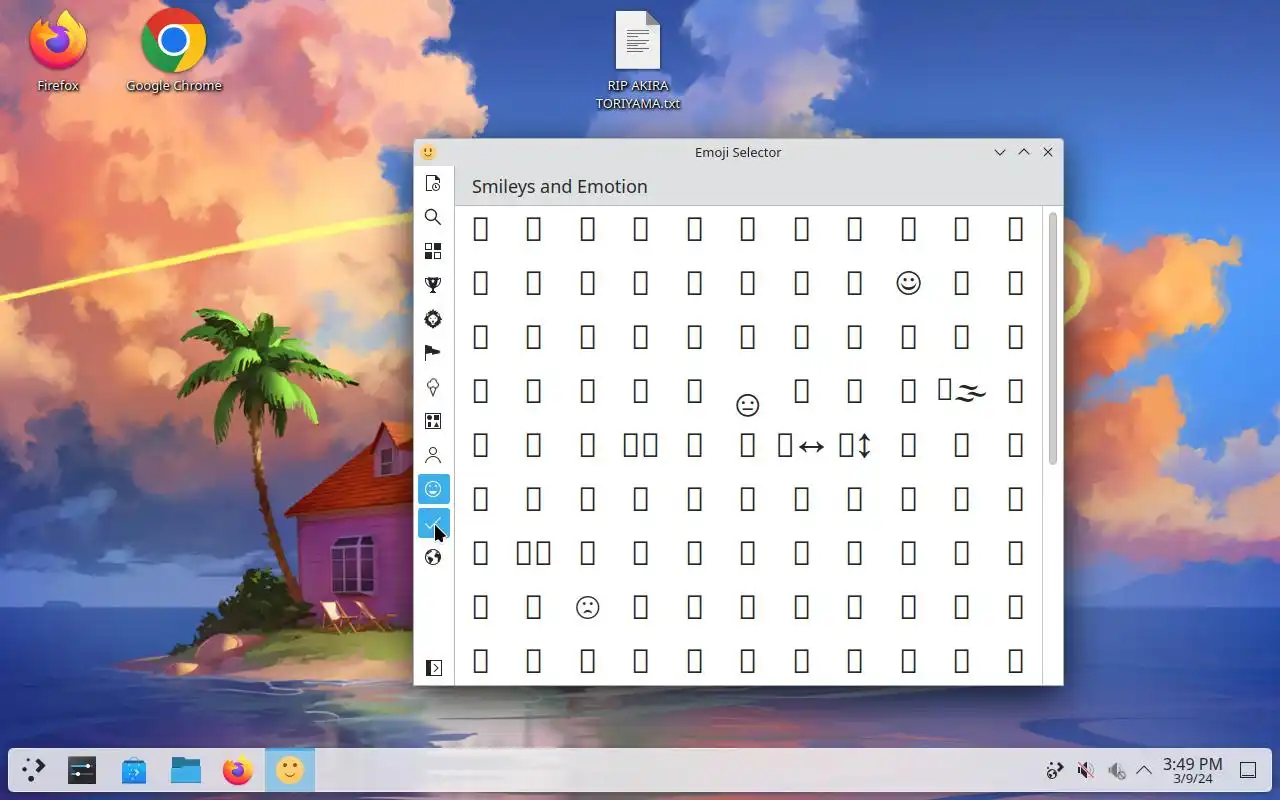1280x800 pixels.
Task: Select the Travel and Places globe icon
Action: pos(433,557)
